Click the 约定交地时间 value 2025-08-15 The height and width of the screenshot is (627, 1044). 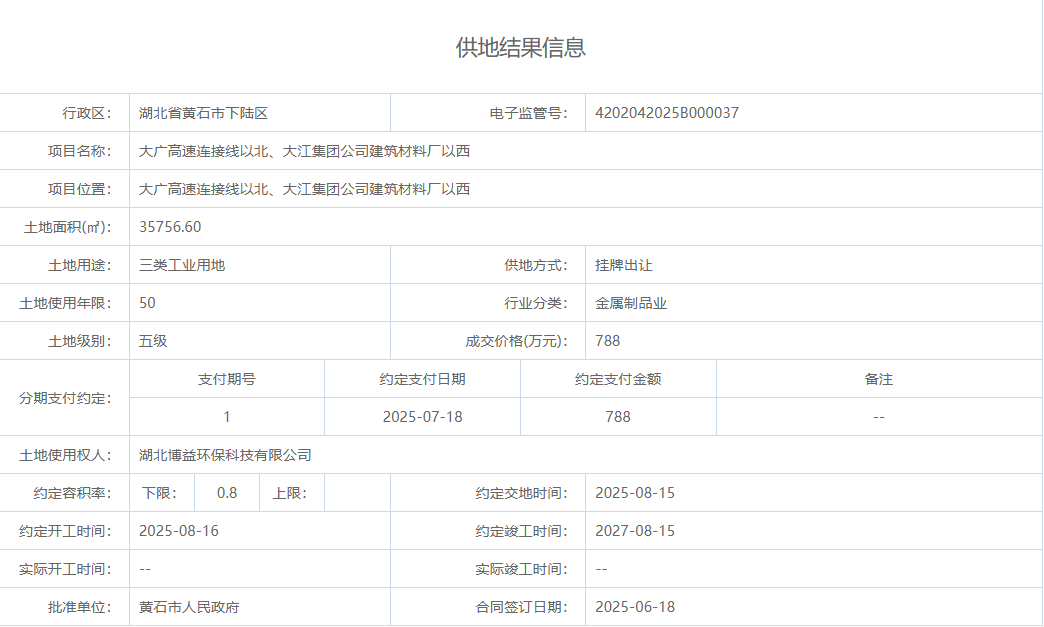635,493
